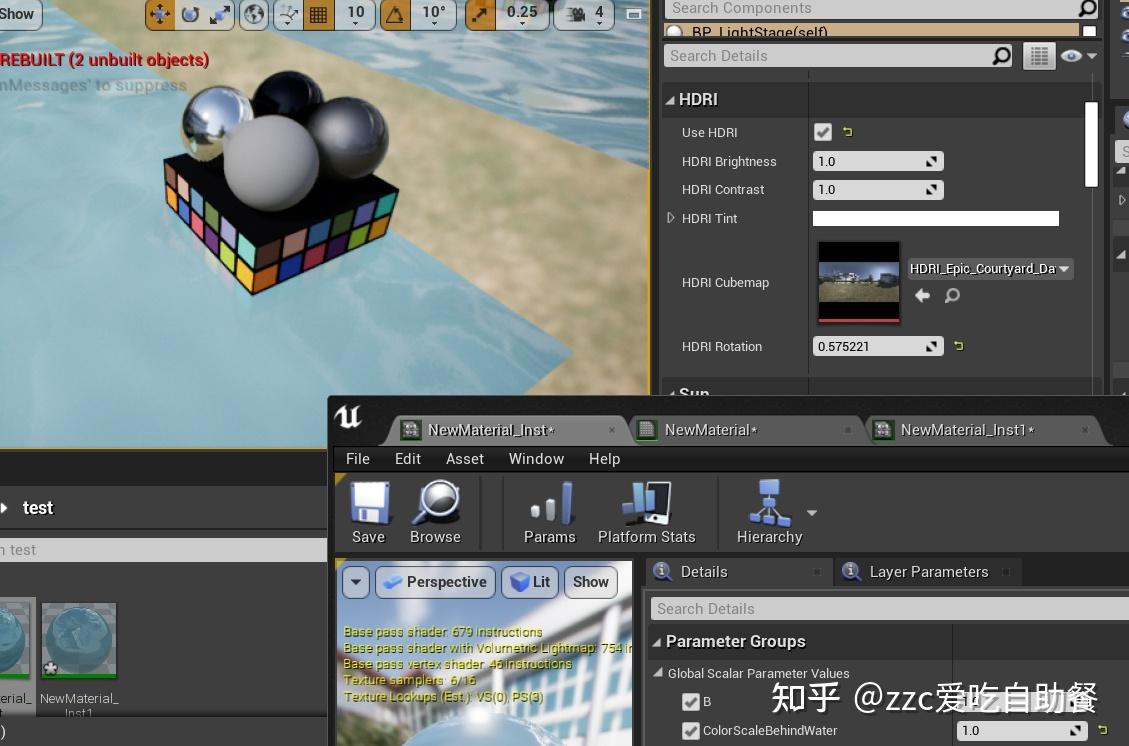Collapse the Parameter Groups section
1129x746 pixels.
click(x=657, y=642)
